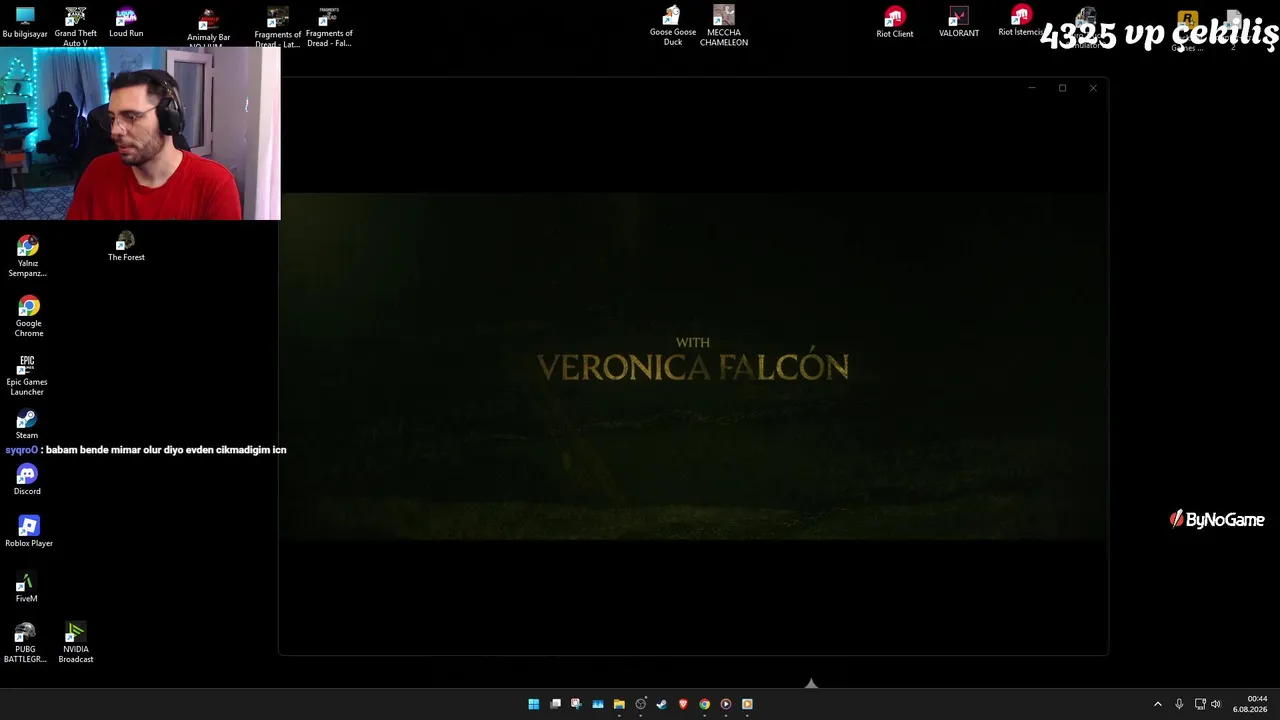The image size is (1280, 720).
Task: Open the Bu bilgisayar desktop icon
Action: pyautogui.click(x=25, y=22)
